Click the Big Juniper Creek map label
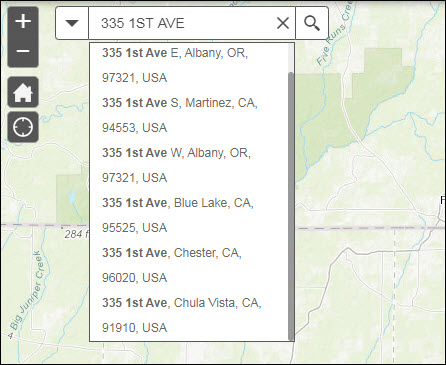Viewport: 446px width, 365px height. coord(27,290)
